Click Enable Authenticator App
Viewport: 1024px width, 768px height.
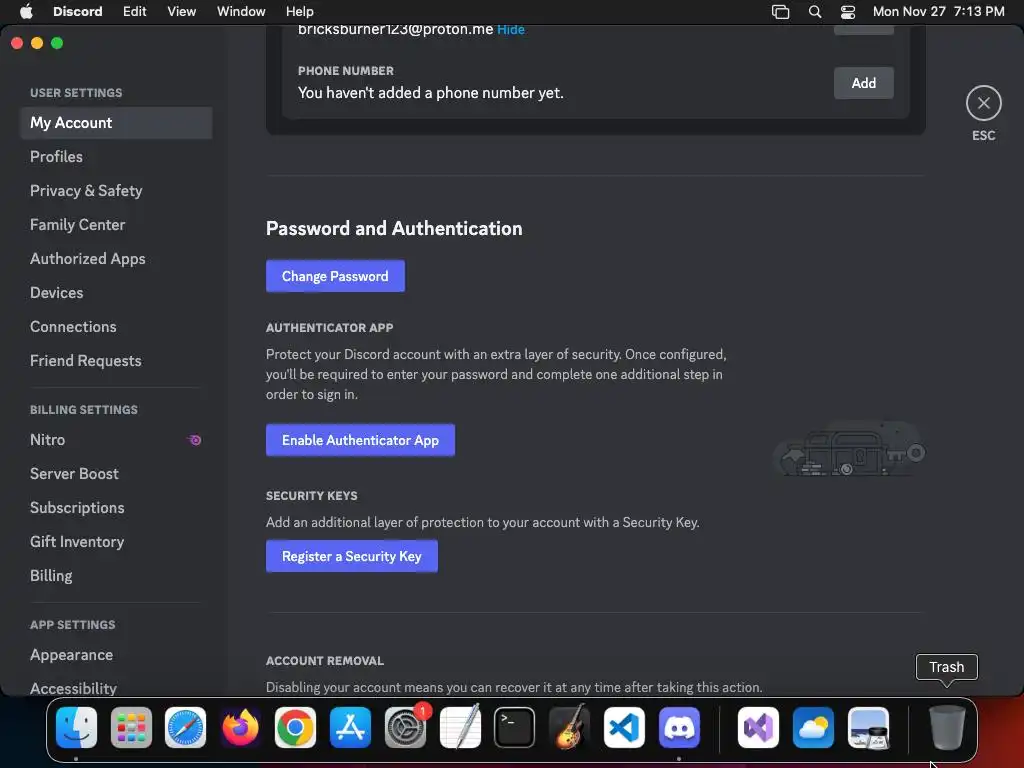pyautogui.click(x=360, y=440)
